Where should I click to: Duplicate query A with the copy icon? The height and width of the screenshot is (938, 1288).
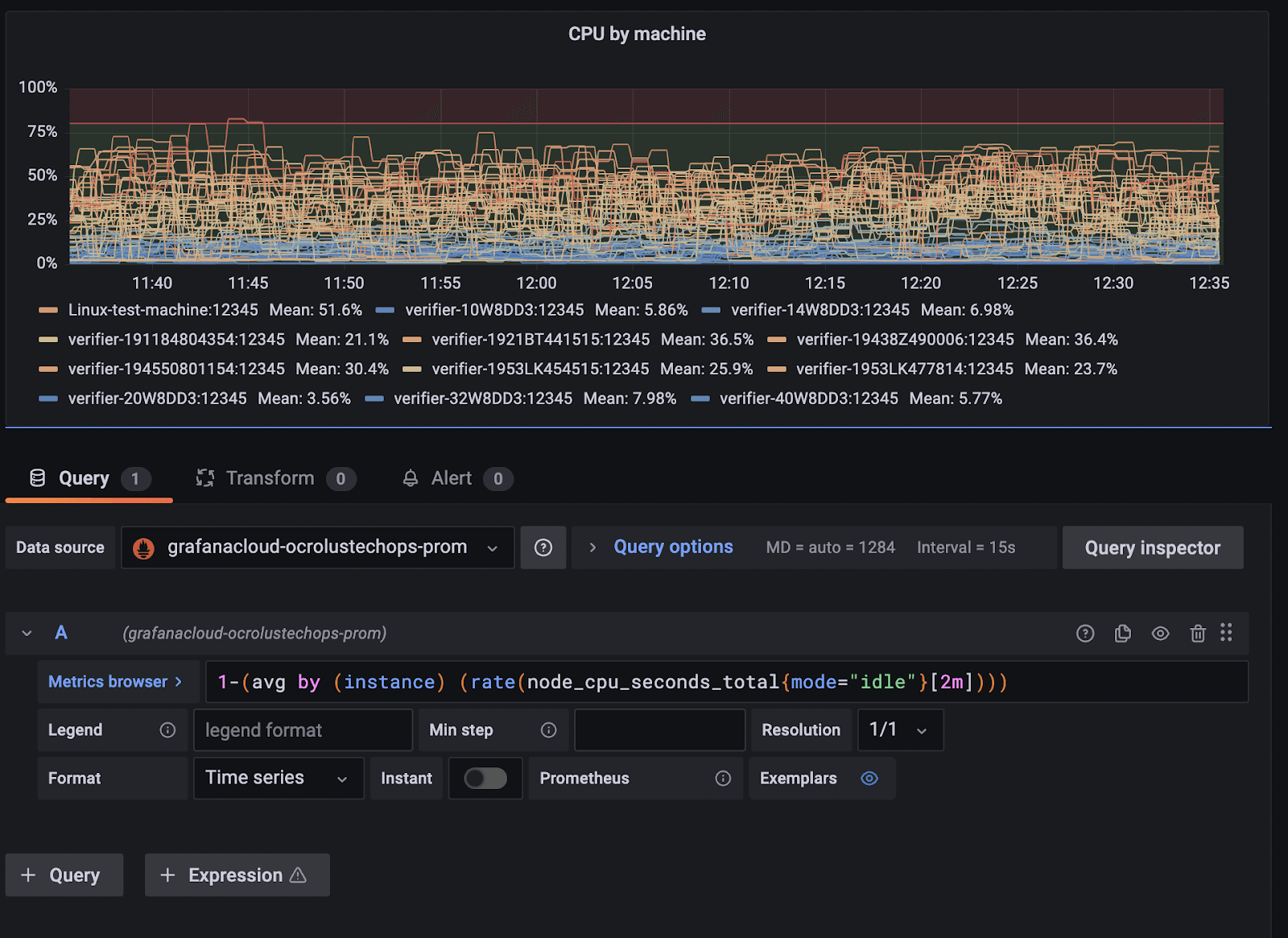(1122, 634)
